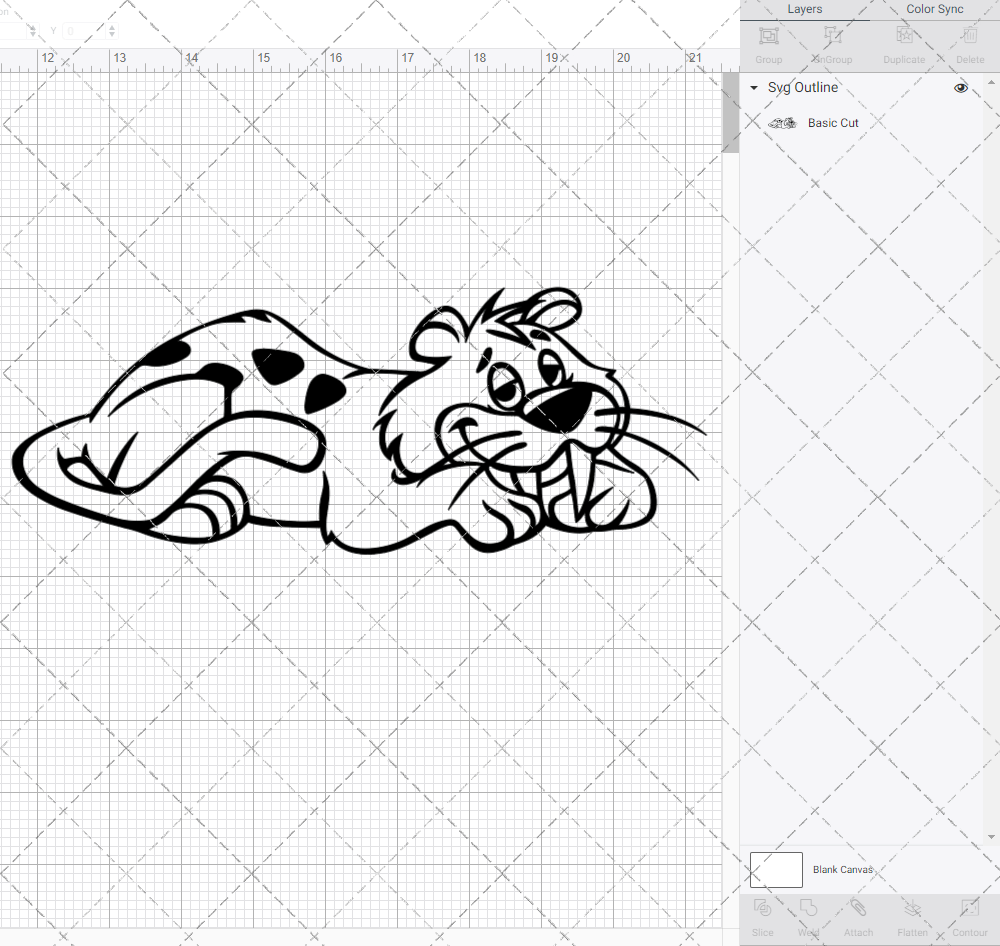Click the Y position stepper arrows
This screenshot has height=946, width=1000.
[x=112, y=31]
